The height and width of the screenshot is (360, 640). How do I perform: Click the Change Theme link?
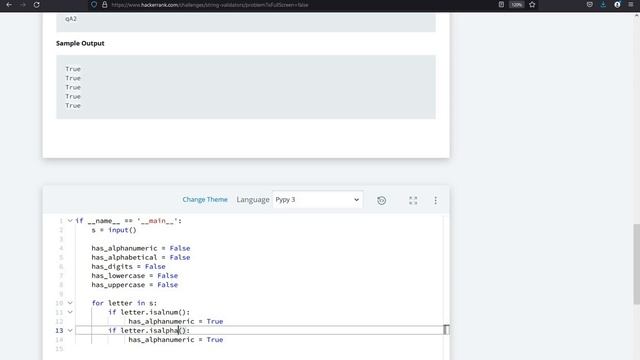click(x=205, y=199)
